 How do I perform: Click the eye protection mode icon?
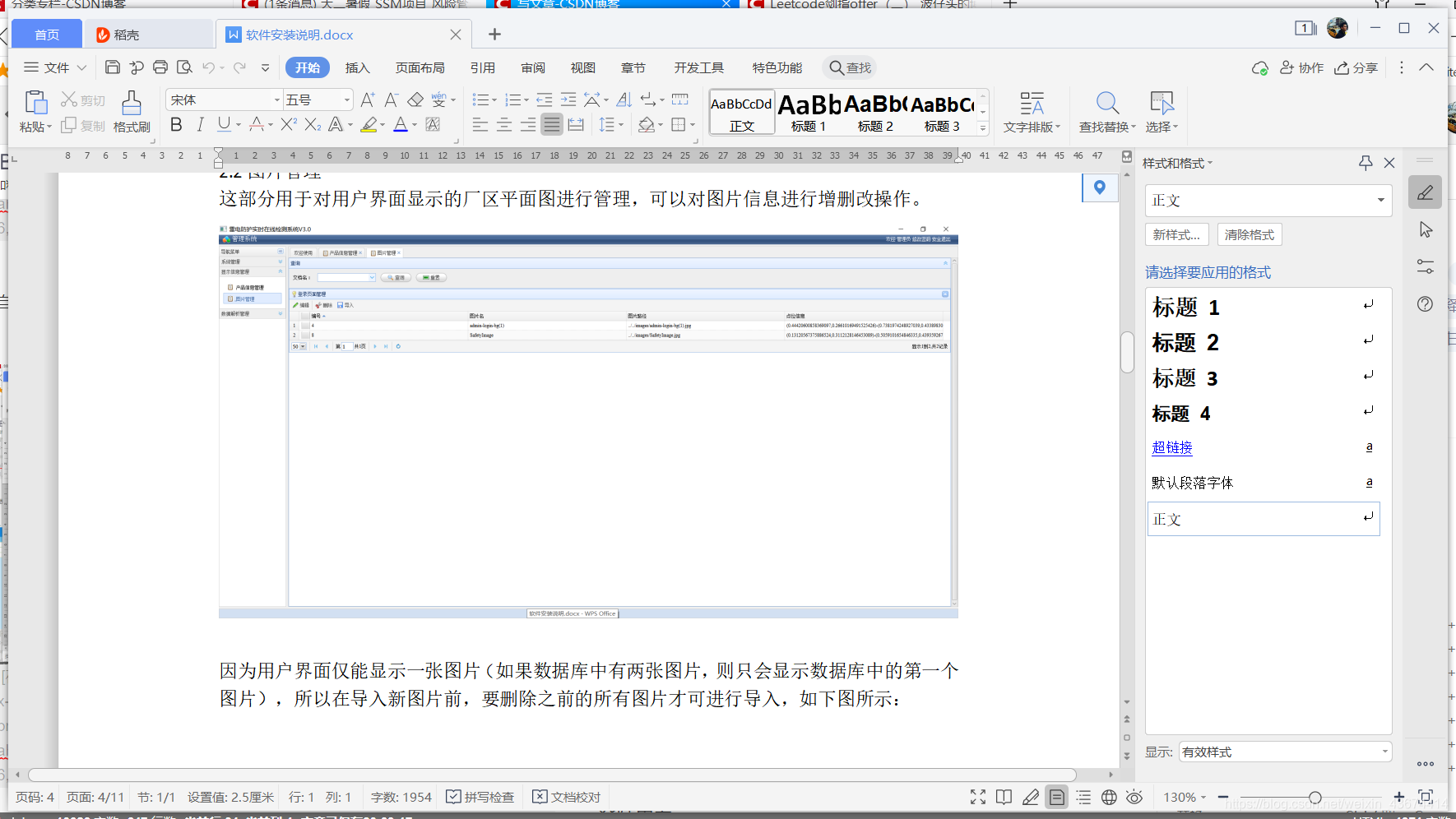[x=1134, y=797]
